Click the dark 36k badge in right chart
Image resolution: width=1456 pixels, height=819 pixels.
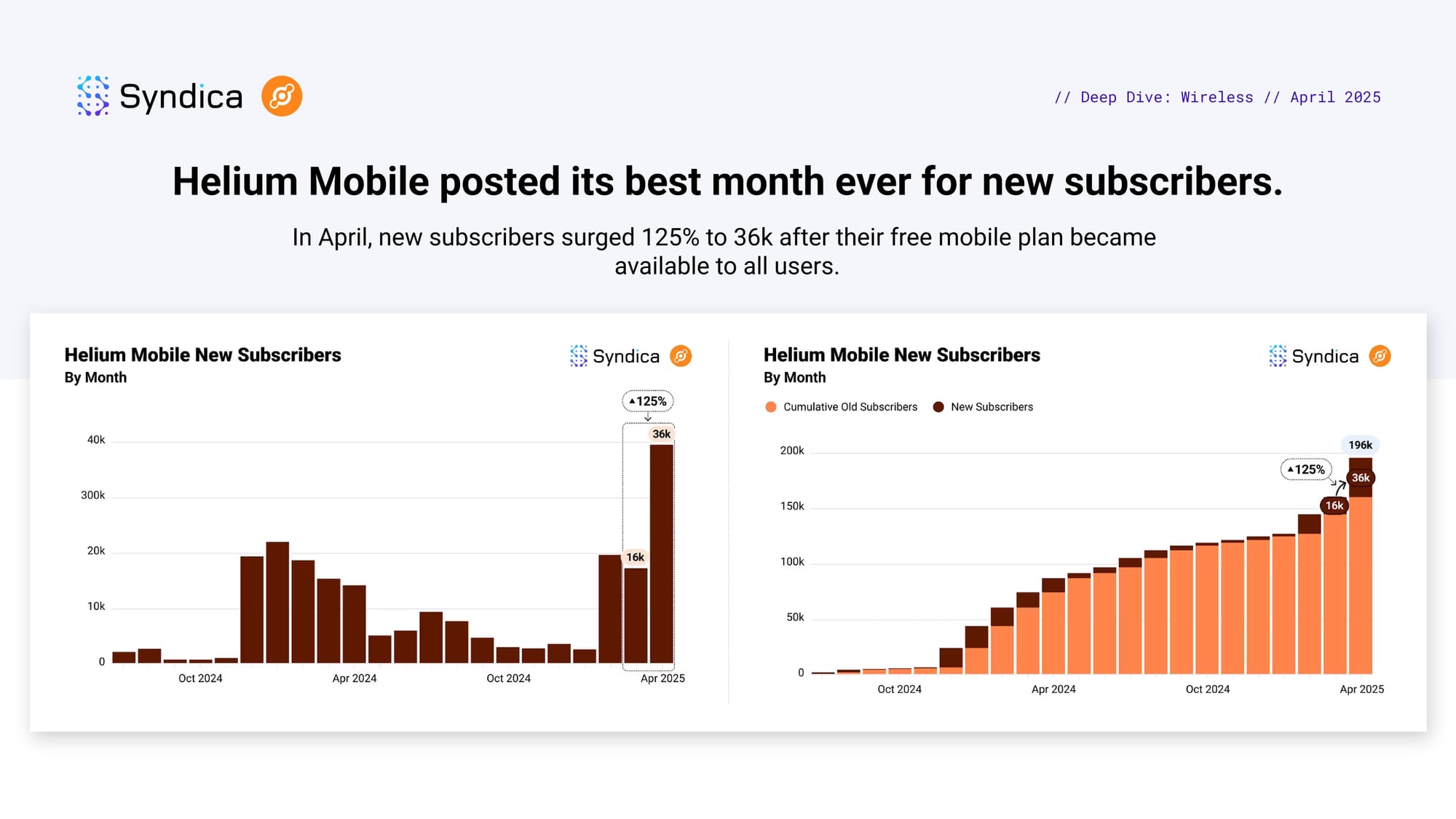1361,478
